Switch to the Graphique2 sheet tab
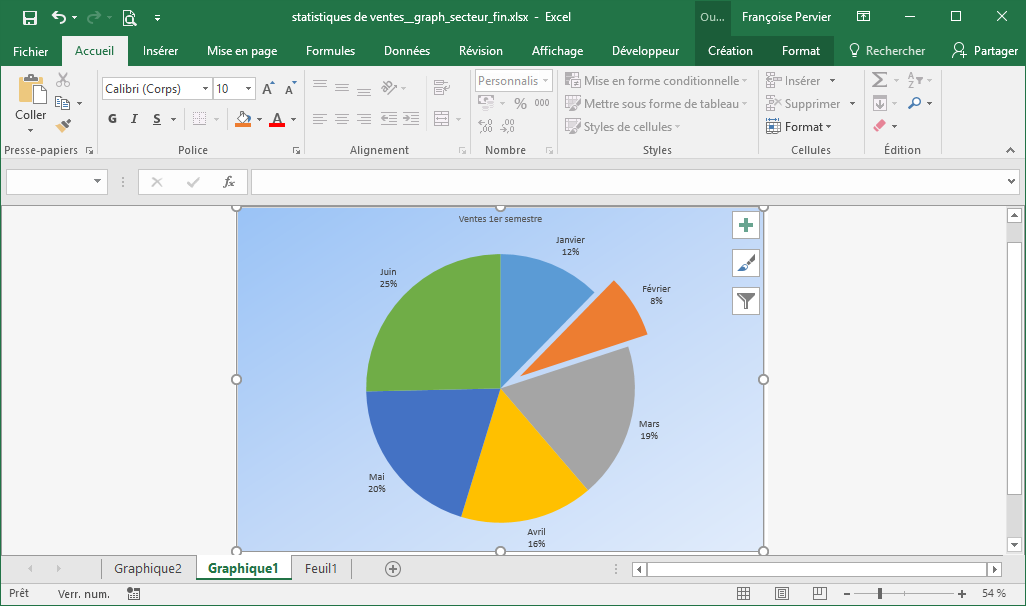This screenshot has width=1026, height=606. [x=148, y=569]
